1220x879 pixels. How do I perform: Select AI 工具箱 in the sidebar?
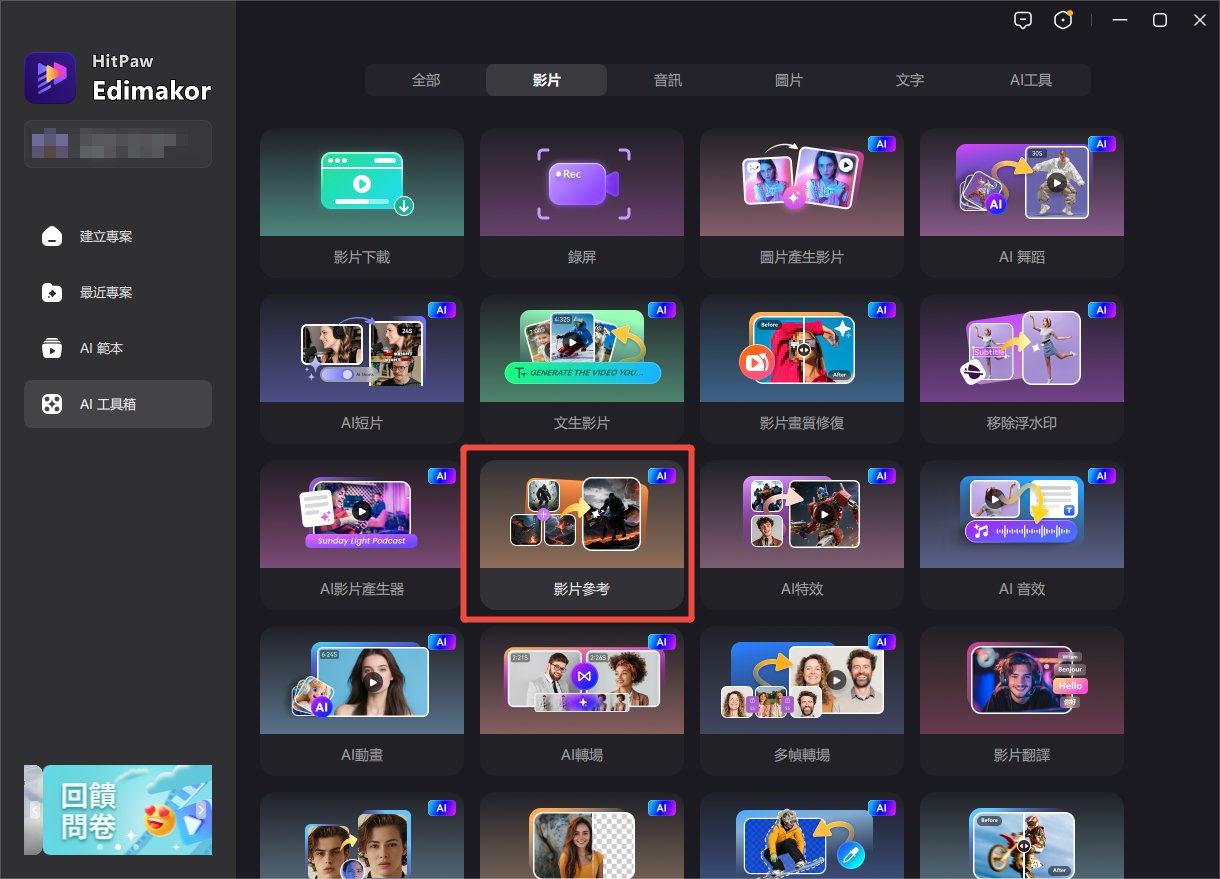(118, 404)
